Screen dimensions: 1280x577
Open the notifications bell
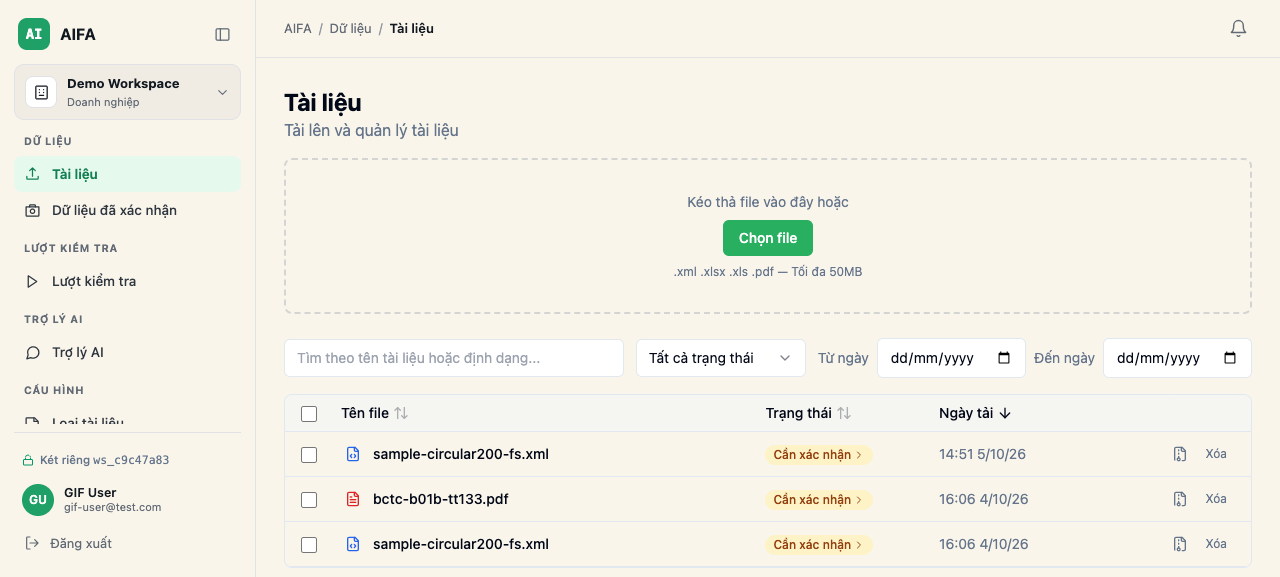point(1238,29)
